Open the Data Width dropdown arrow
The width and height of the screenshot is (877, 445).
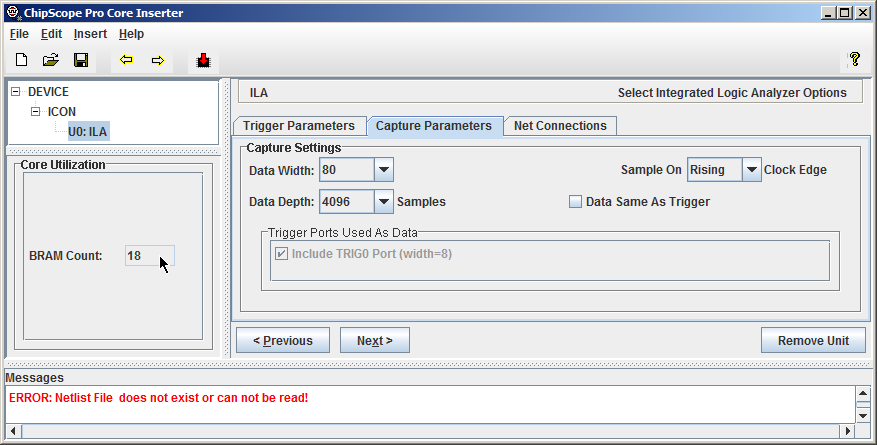point(383,170)
